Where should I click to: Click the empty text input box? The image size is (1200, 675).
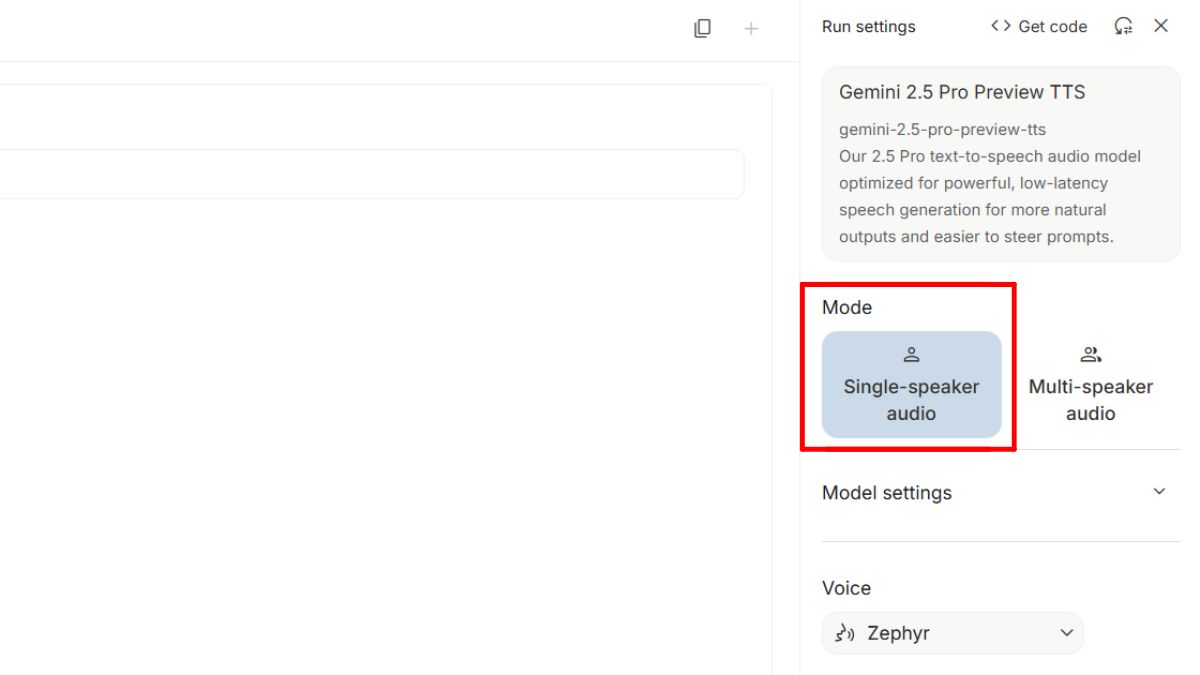[x=370, y=174]
